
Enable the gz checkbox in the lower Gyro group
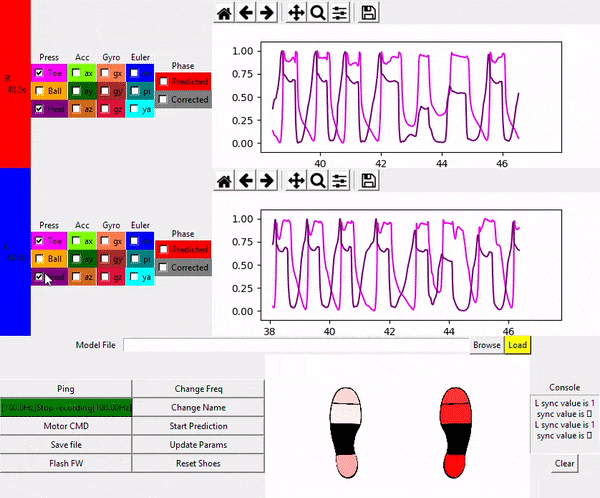[105, 276]
